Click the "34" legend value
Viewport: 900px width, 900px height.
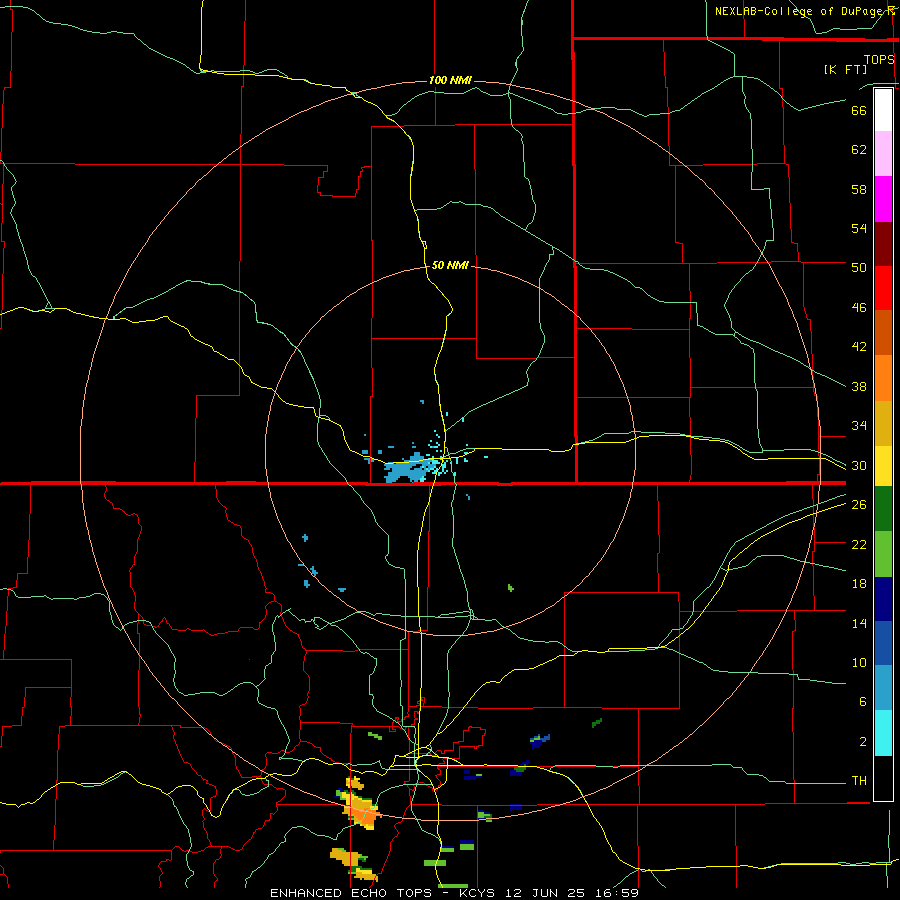tap(859, 426)
